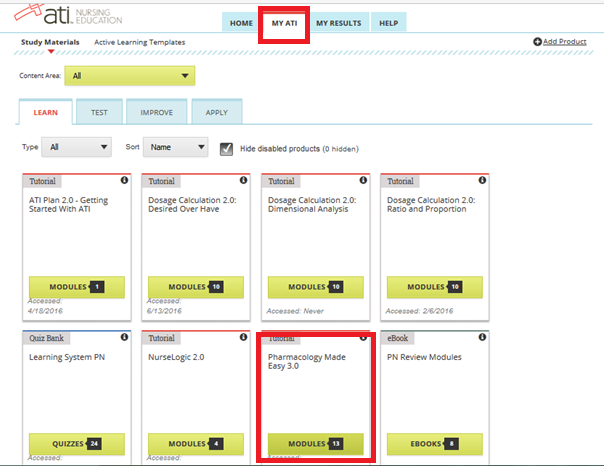Click the Accessed: Never text
The width and height of the screenshot is (604, 466).
pos(295,311)
